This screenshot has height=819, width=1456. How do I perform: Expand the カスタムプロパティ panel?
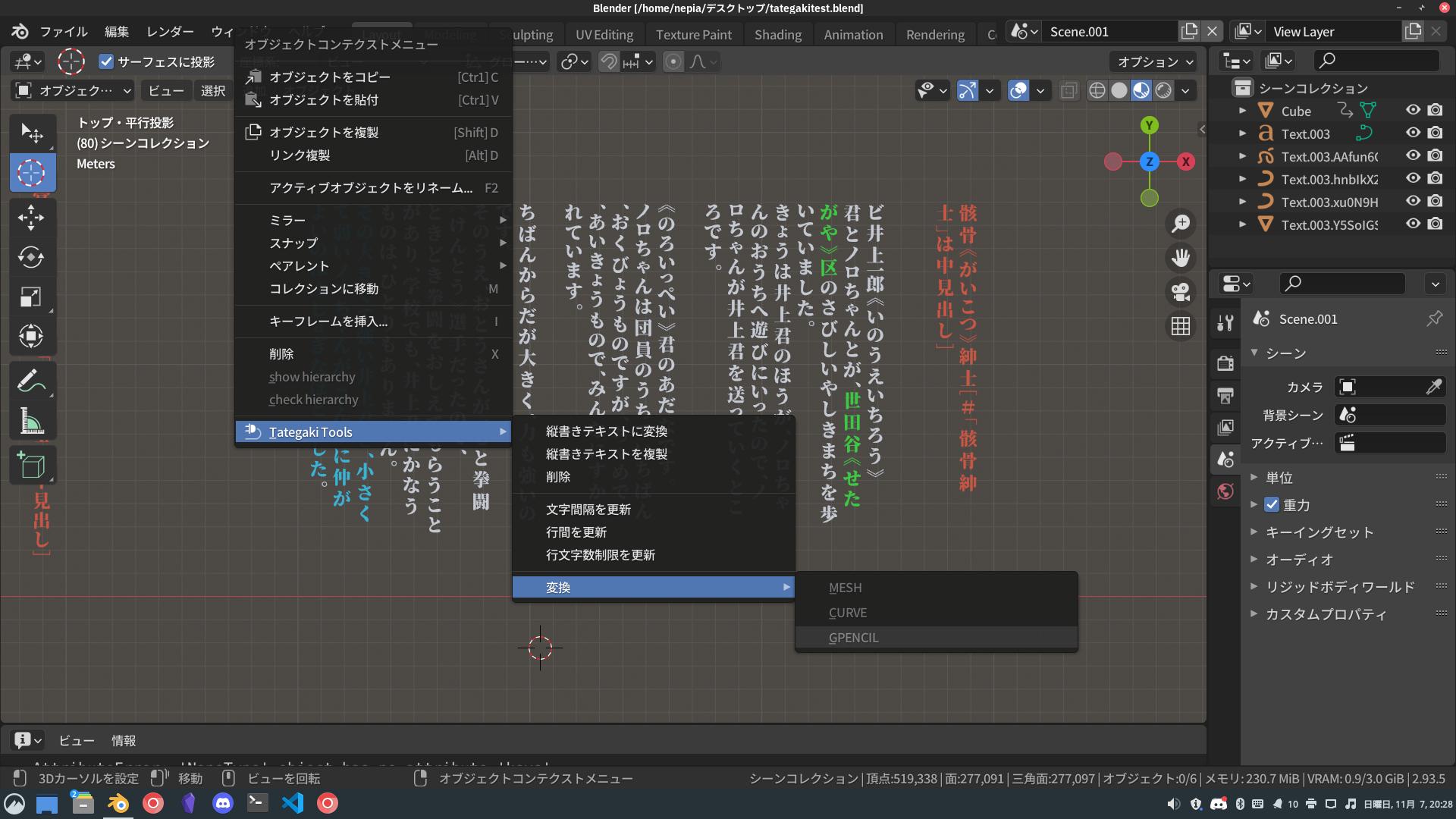point(1326,614)
